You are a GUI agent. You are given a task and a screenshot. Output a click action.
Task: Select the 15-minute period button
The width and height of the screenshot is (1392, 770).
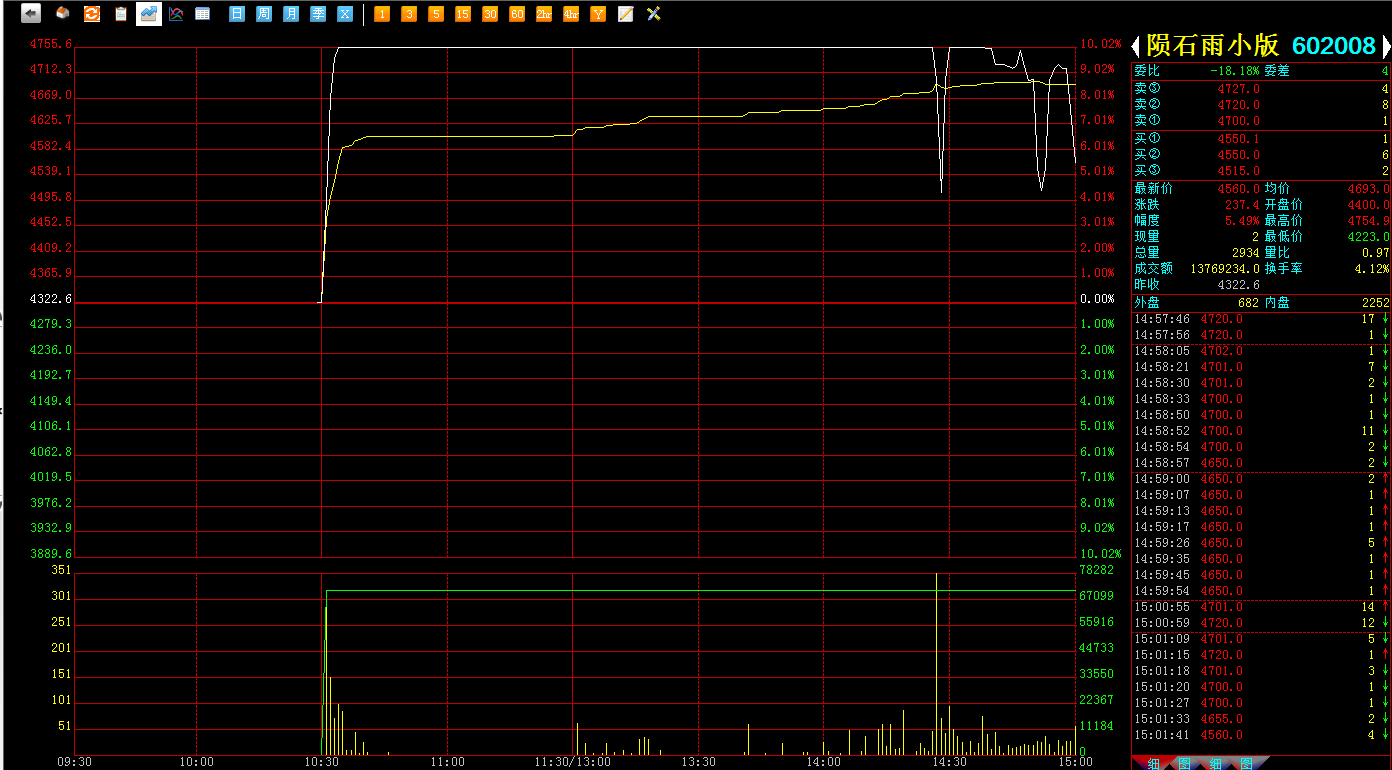[x=463, y=14]
